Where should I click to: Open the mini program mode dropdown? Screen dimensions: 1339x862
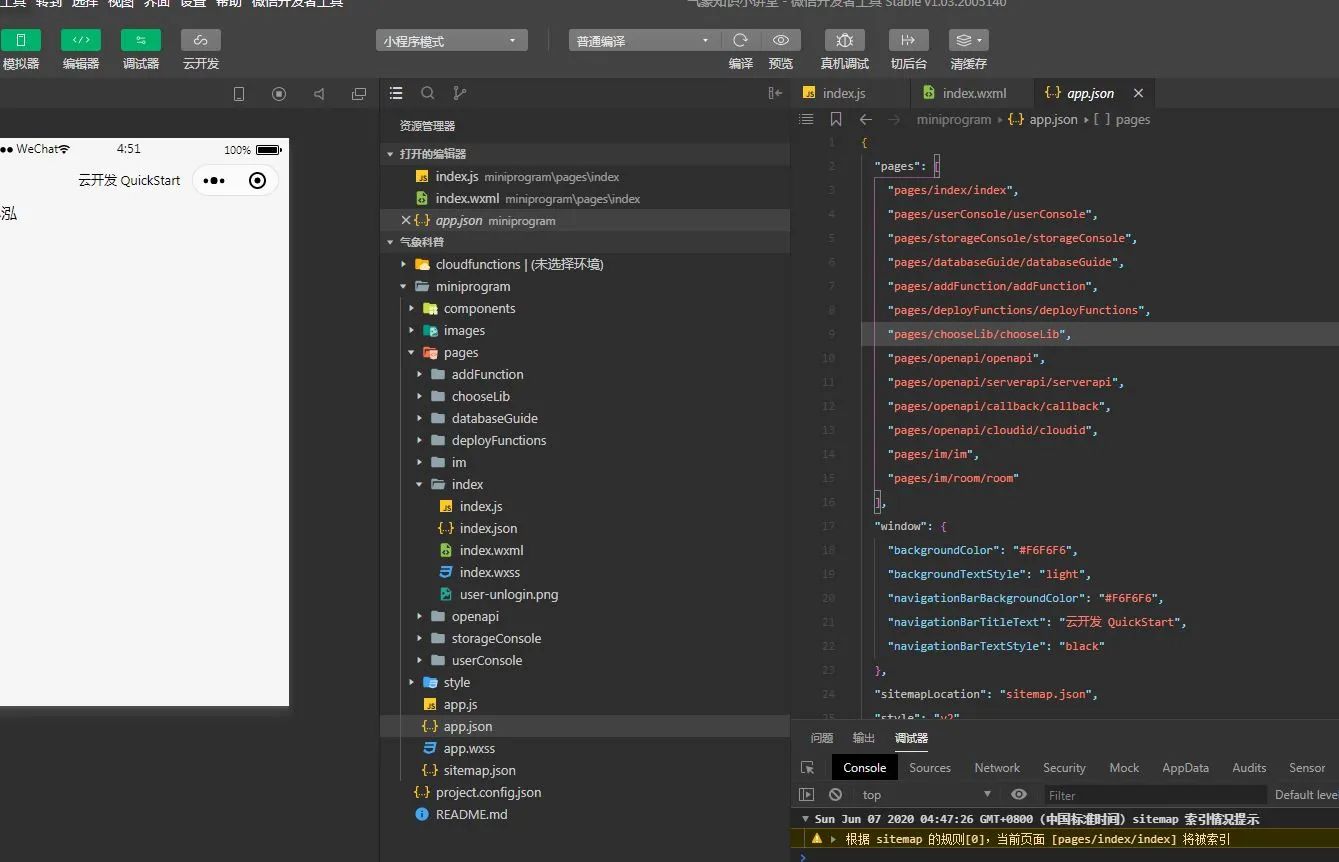coord(452,41)
